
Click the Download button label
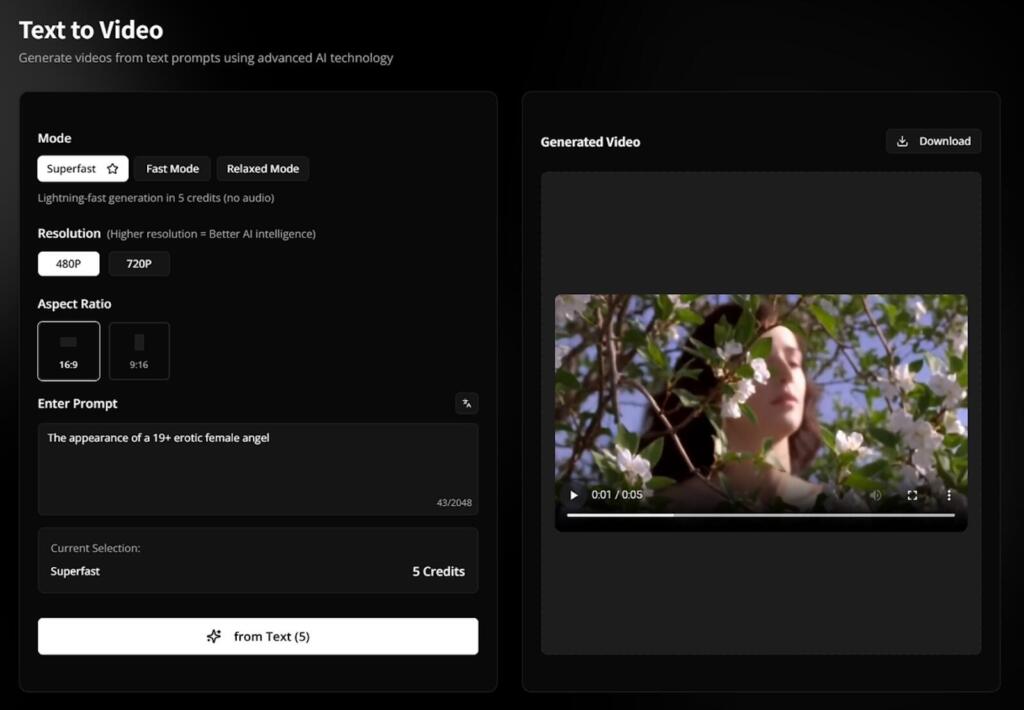944,141
